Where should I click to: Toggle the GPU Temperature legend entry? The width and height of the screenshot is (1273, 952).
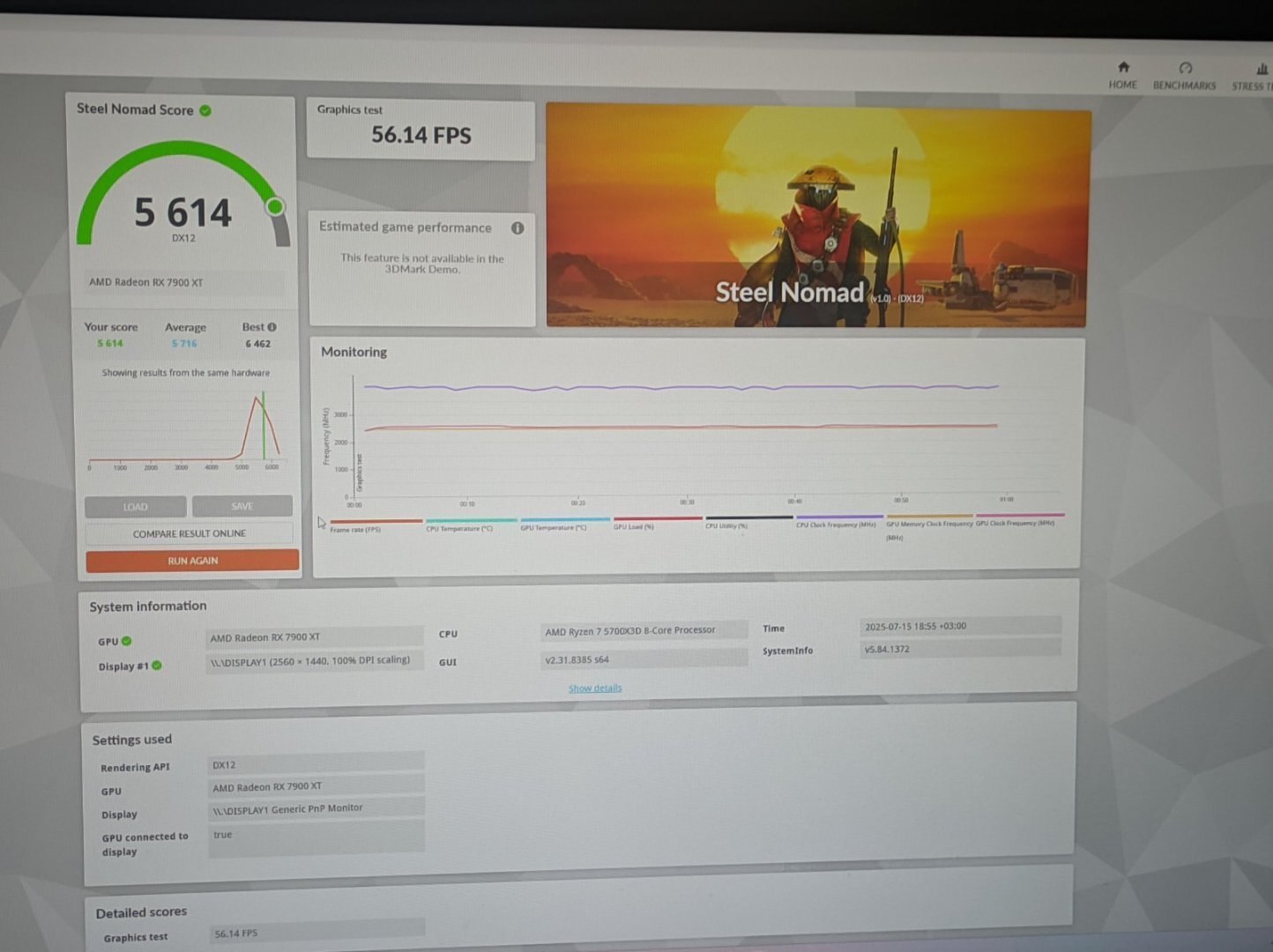[x=564, y=524]
